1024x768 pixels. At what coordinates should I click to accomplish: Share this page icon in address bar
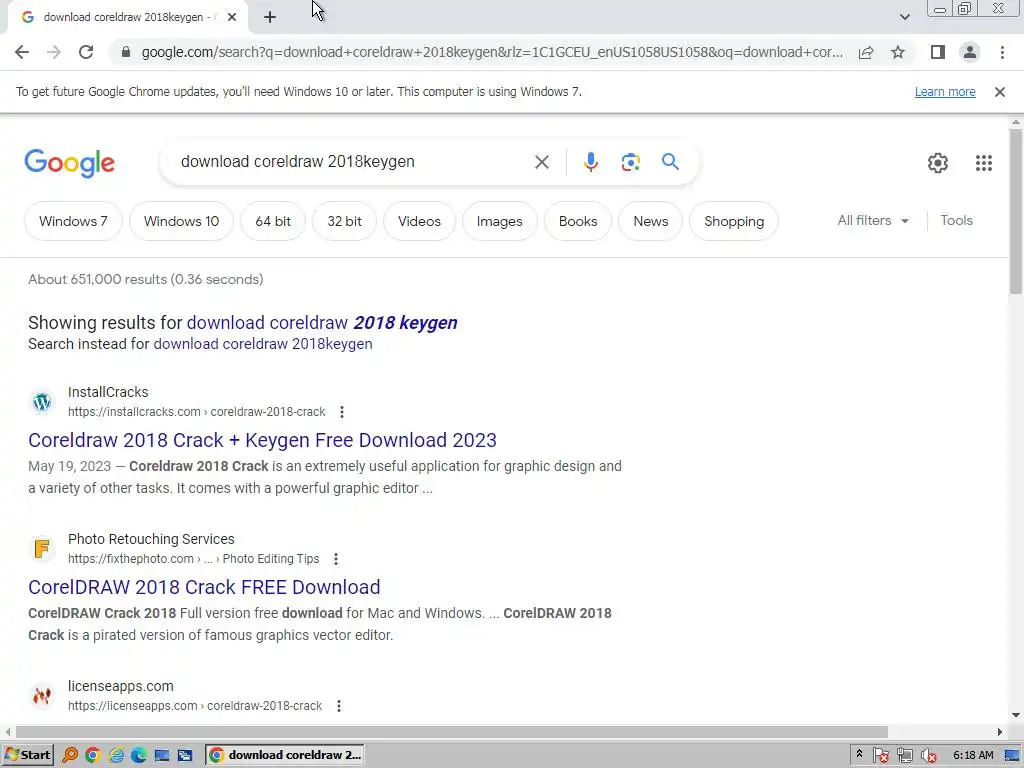click(866, 52)
